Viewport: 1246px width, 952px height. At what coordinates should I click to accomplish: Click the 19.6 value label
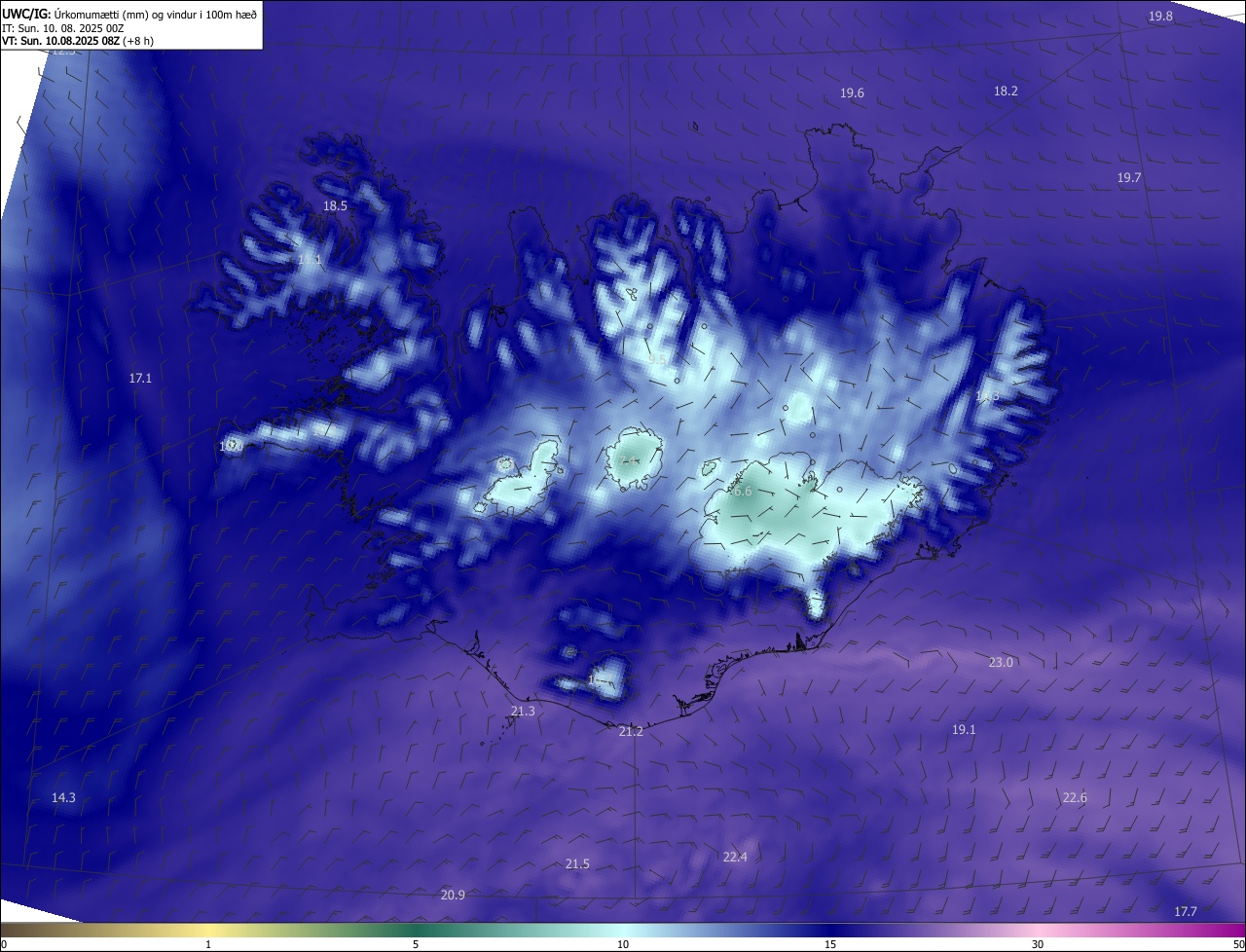point(852,92)
